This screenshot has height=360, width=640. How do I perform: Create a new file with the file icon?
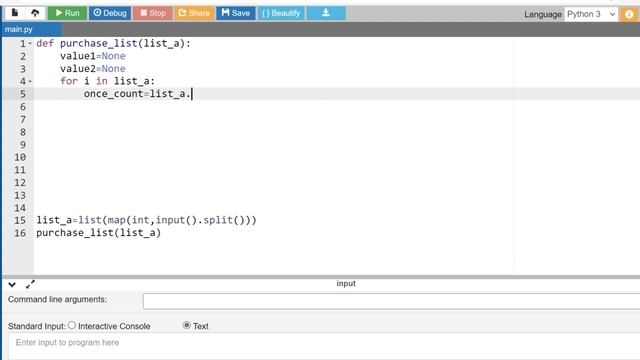(15, 13)
